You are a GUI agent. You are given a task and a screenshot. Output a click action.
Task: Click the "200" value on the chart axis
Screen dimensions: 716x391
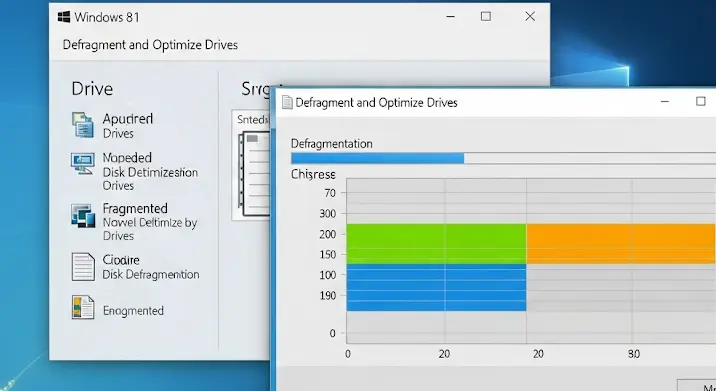click(x=327, y=234)
